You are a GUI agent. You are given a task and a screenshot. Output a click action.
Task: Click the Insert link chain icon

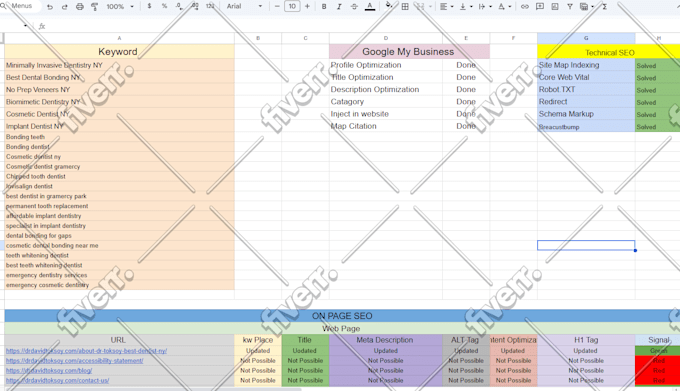[x=525, y=7]
